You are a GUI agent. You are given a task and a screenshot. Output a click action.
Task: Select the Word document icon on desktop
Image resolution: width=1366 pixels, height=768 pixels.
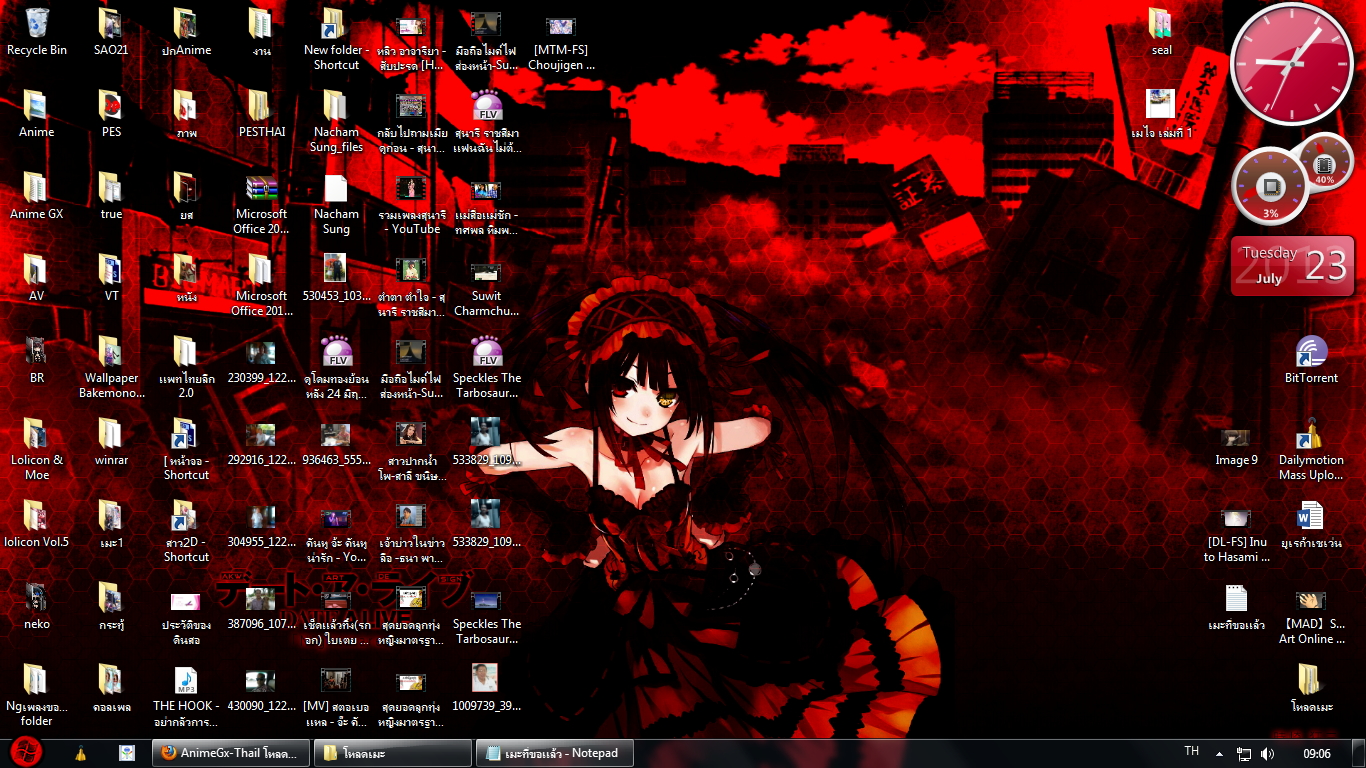[x=1311, y=524]
